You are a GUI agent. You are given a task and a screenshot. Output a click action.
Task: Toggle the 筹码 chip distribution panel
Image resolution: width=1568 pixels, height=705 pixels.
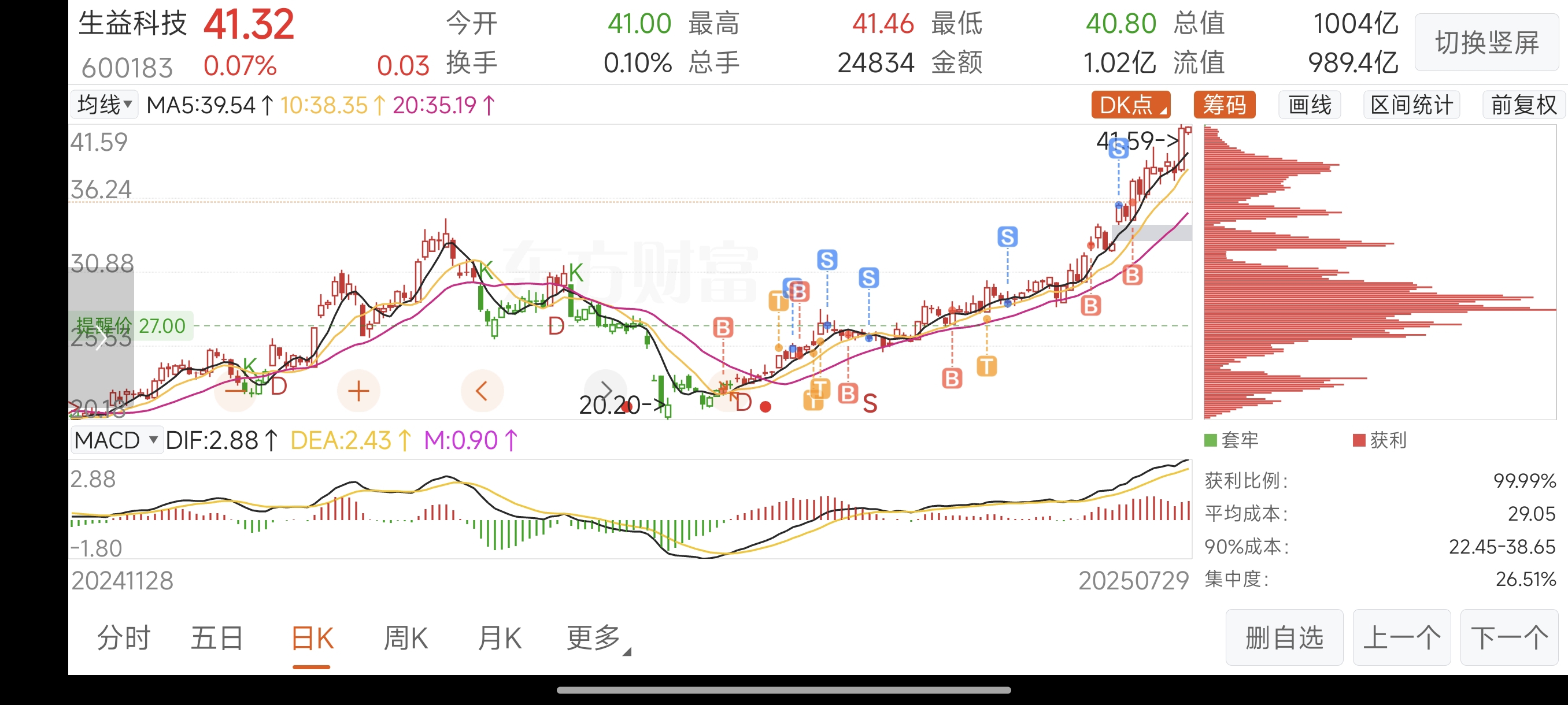click(1224, 105)
